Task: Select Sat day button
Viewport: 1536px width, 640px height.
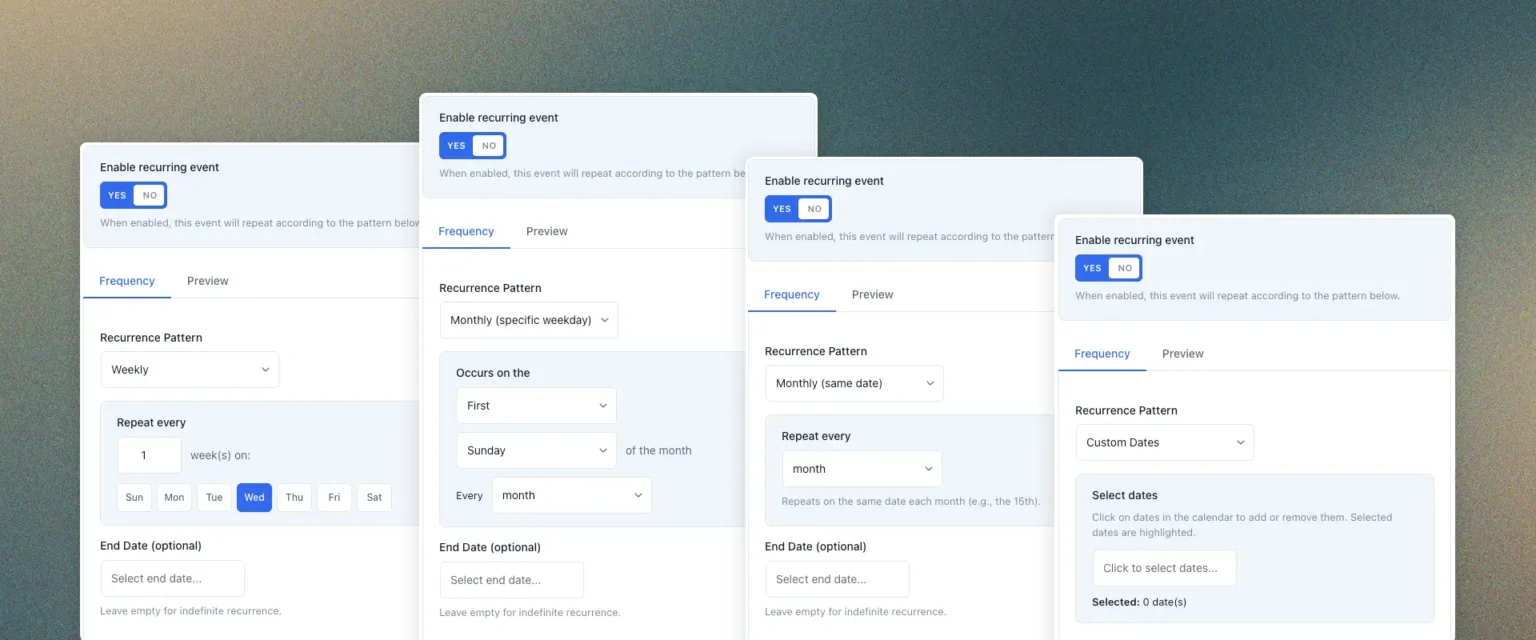Action: click(374, 498)
